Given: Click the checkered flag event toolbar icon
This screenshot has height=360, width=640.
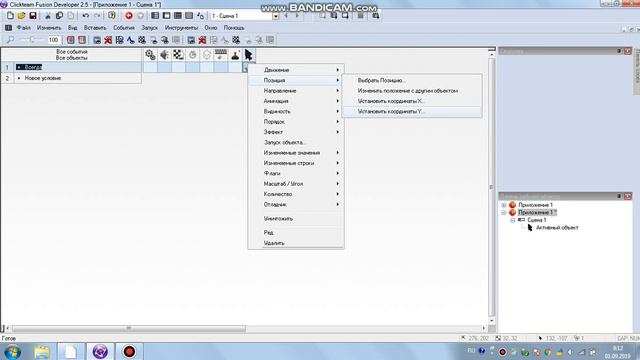Looking at the screenshot, I should click(x=142, y=40).
